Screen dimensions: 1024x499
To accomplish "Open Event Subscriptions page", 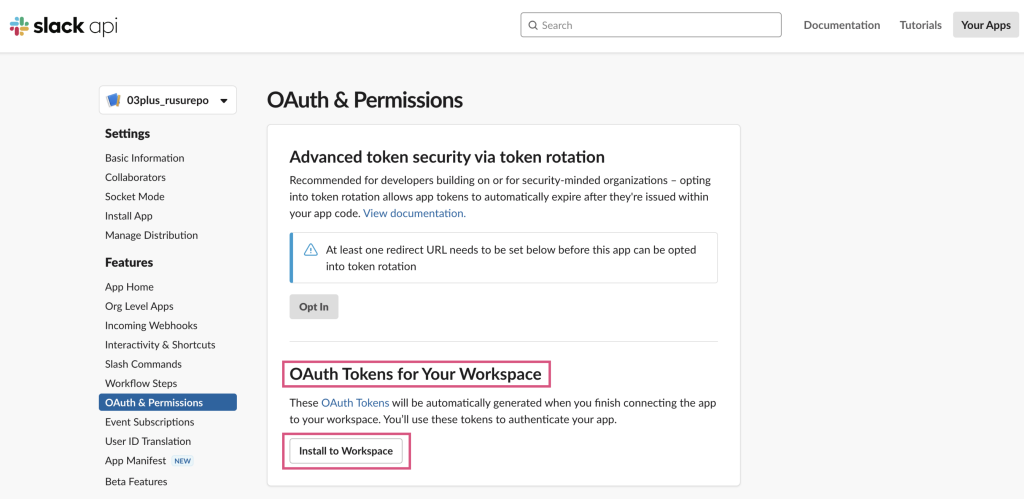I will coord(149,422).
